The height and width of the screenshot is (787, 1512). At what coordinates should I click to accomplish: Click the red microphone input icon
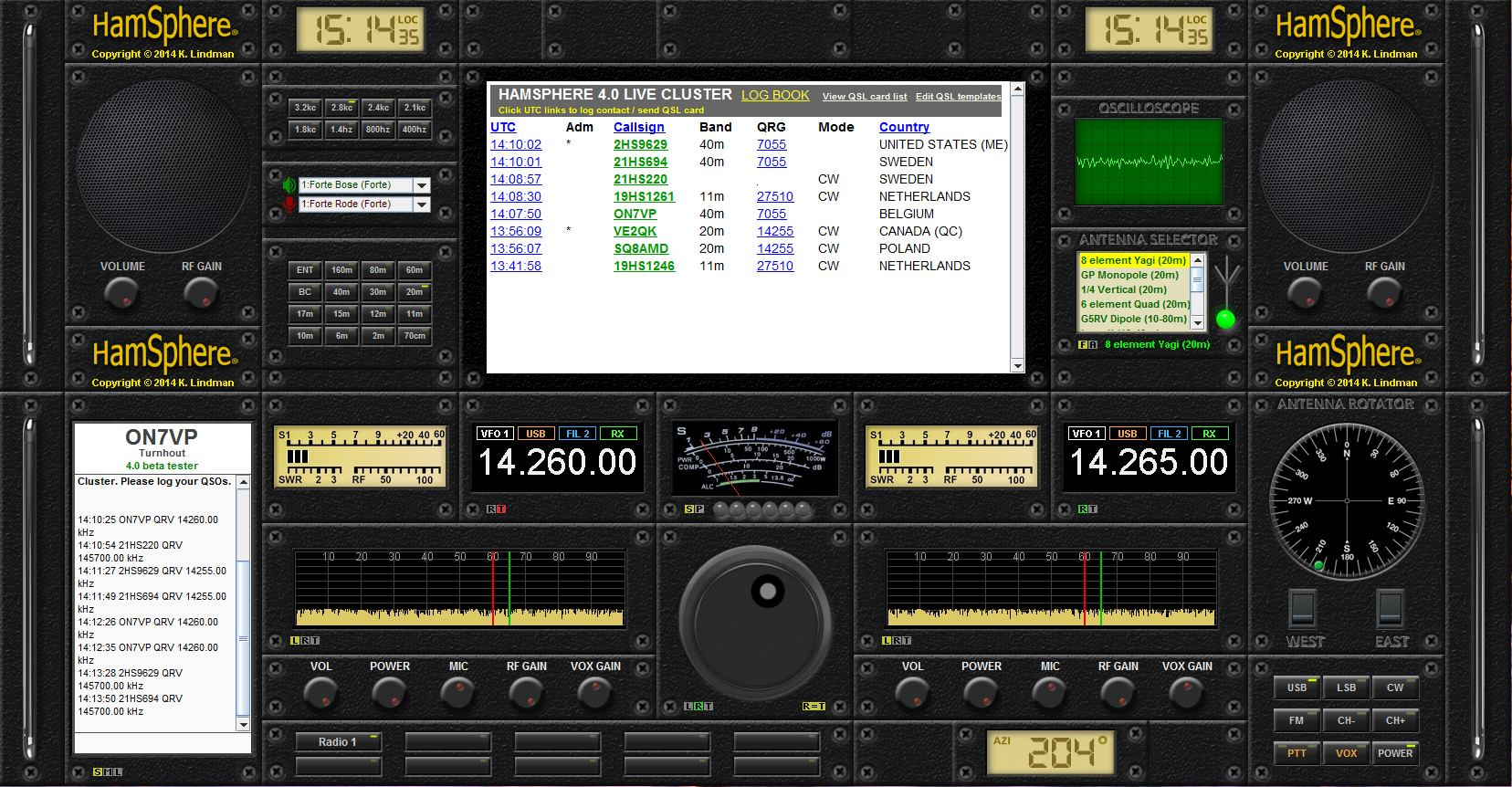pos(289,205)
